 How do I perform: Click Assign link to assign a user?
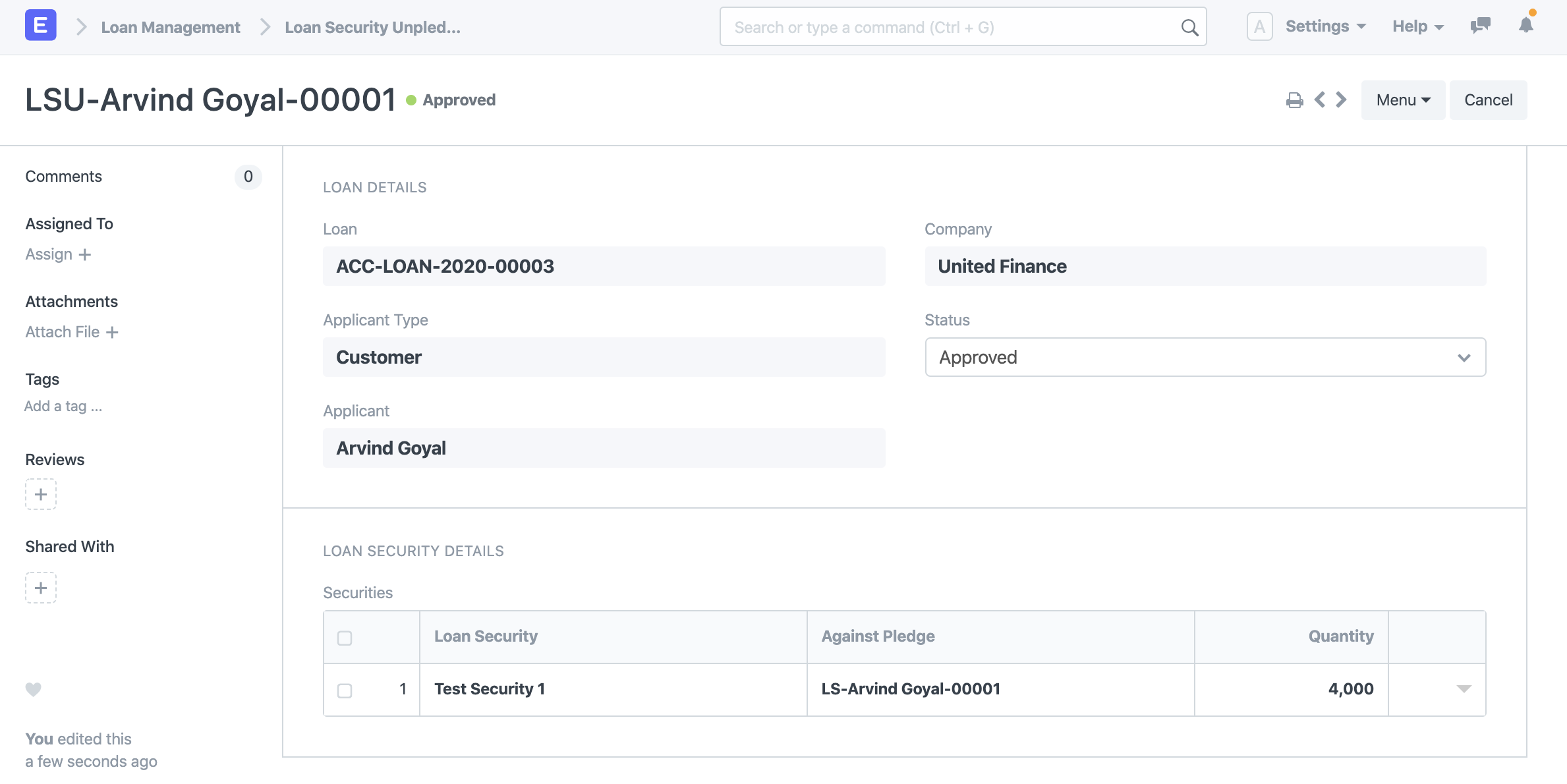click(x=58, y=253)
